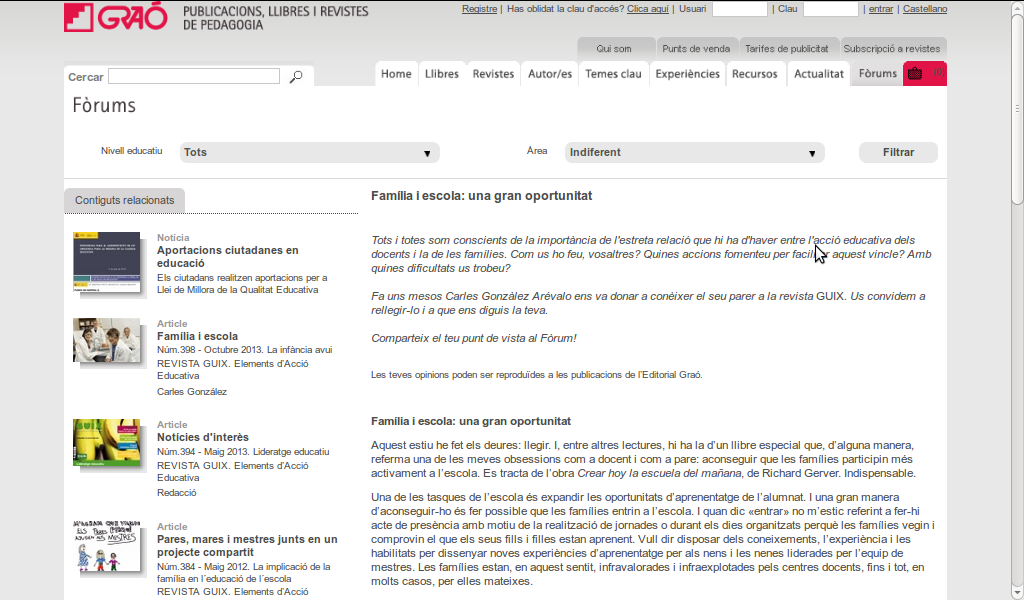The image size is (1024, 600).
Task: Click the Fòrums page heading
Action: [x=104, y=106]
